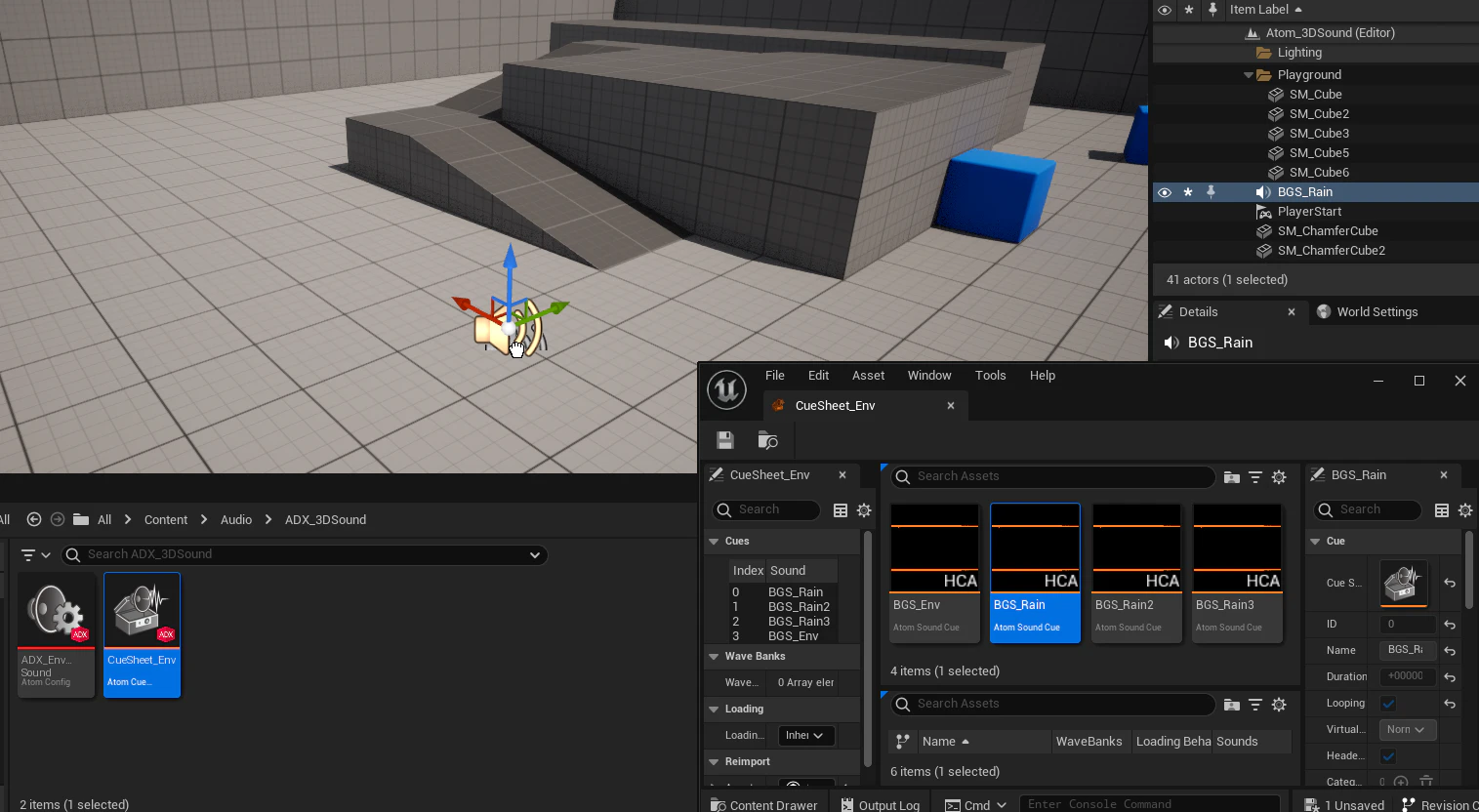
Task: Select the BGS_Rain2 cue thumbnail
Action: pyautogui.click(x=1136, y=573)
